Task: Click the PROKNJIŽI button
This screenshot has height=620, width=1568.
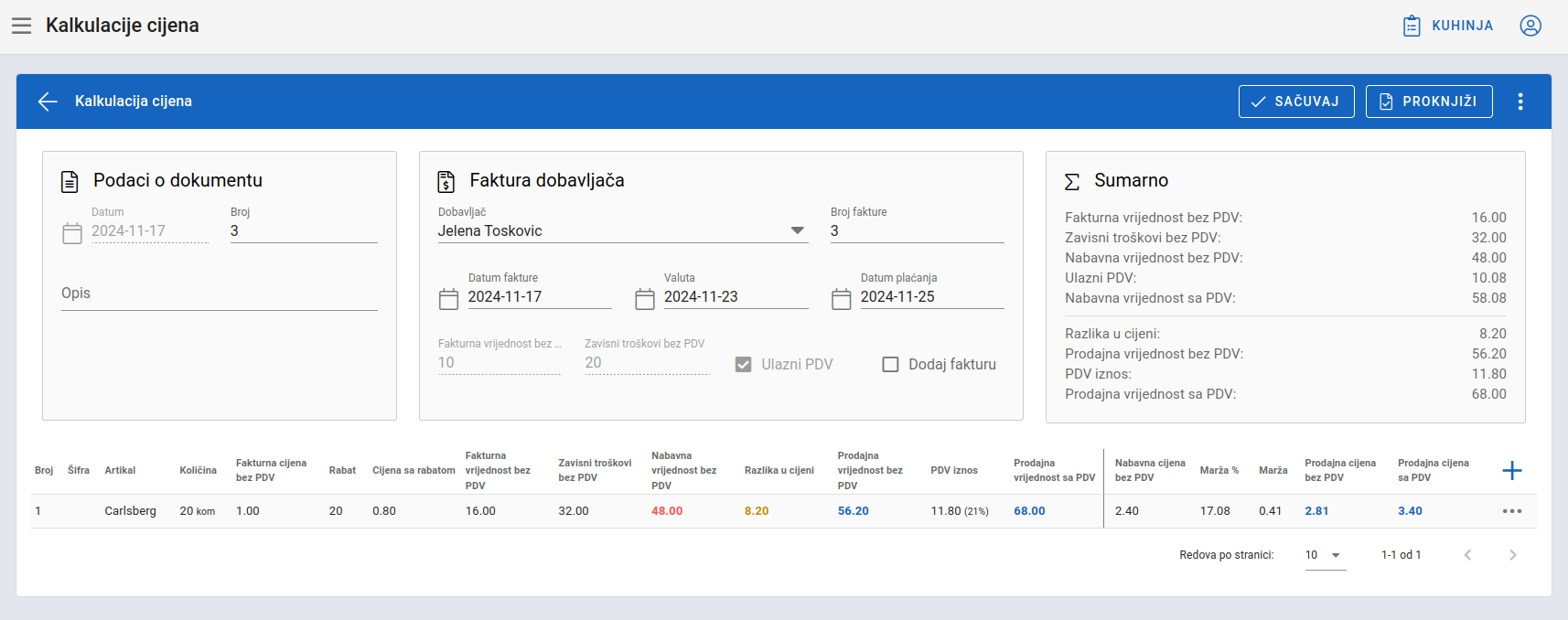Action: pos(1429,102)
